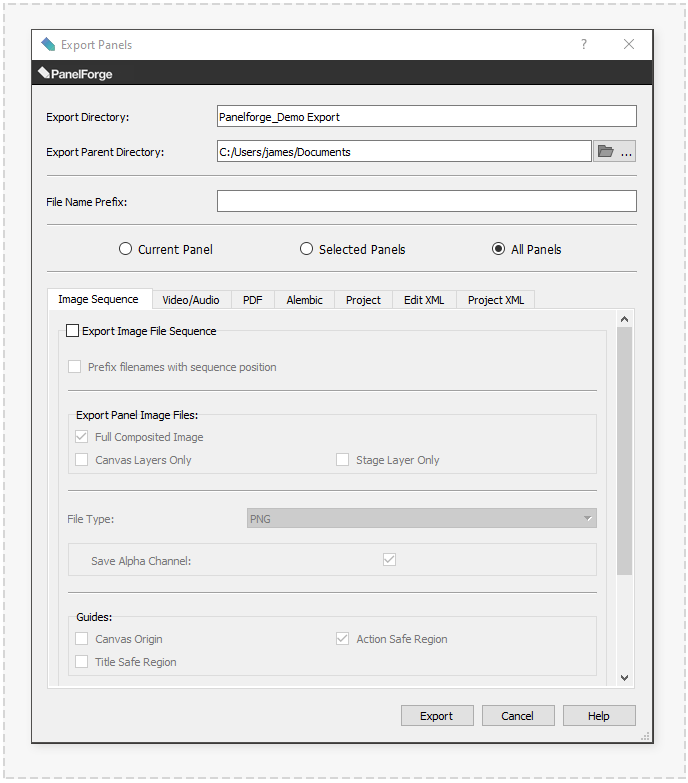Click the PanelForge logo in banner
The image size is (688, 783).
pyautogui.click(x=75, y=74)
